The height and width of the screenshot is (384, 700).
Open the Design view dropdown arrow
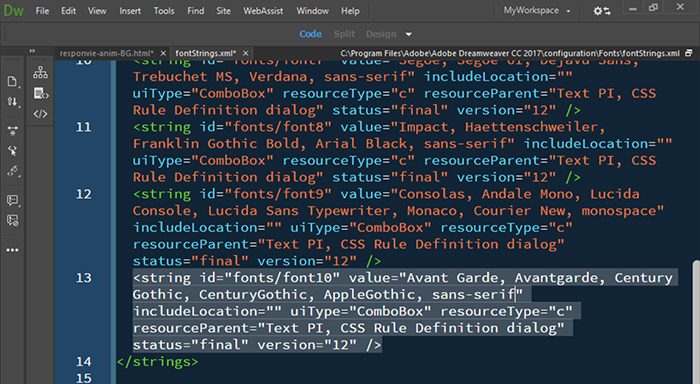408,34
